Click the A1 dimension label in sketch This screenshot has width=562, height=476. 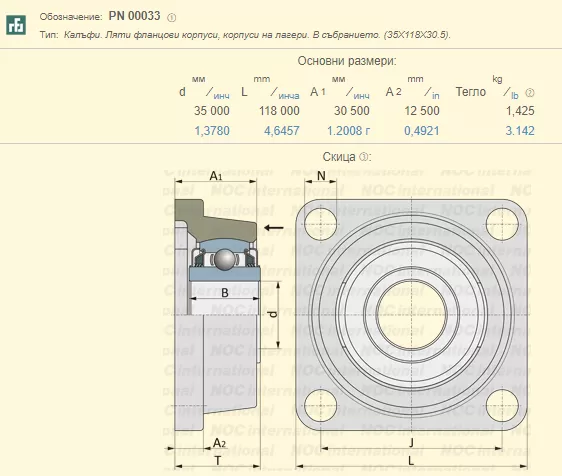click(216, 176)
